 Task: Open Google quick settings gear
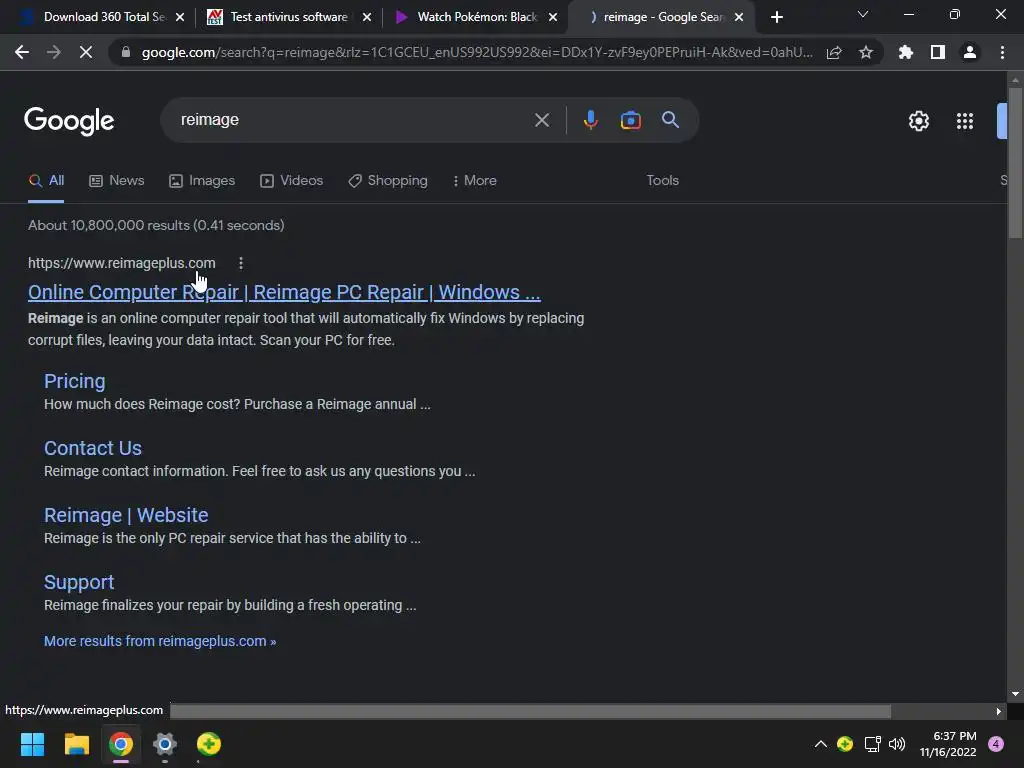[919, 121]
